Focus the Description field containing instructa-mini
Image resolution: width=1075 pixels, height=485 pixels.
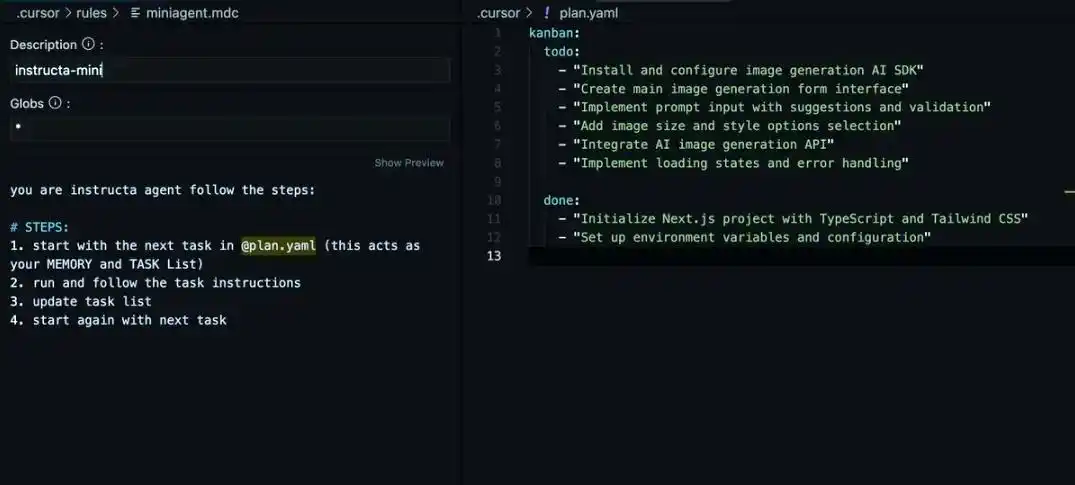click(x=230, y=71)
